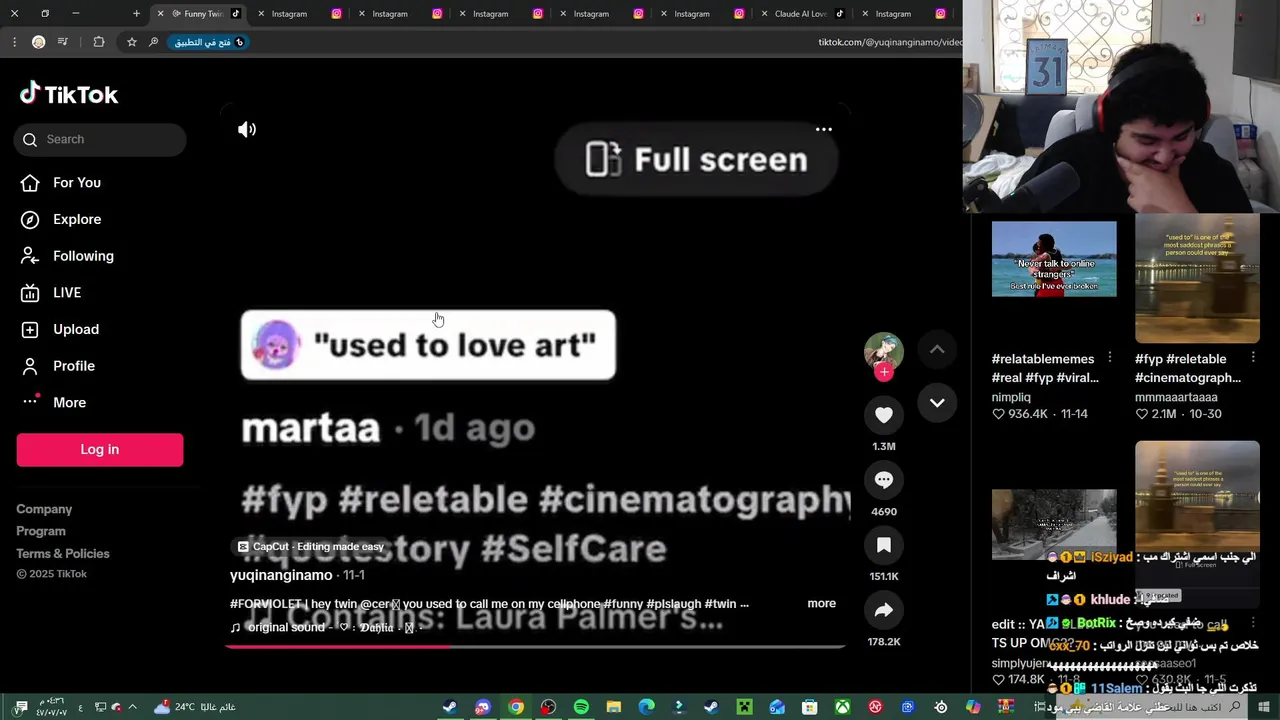
Task: Open nimpliq's profile link
Action: coord(1011,397)
